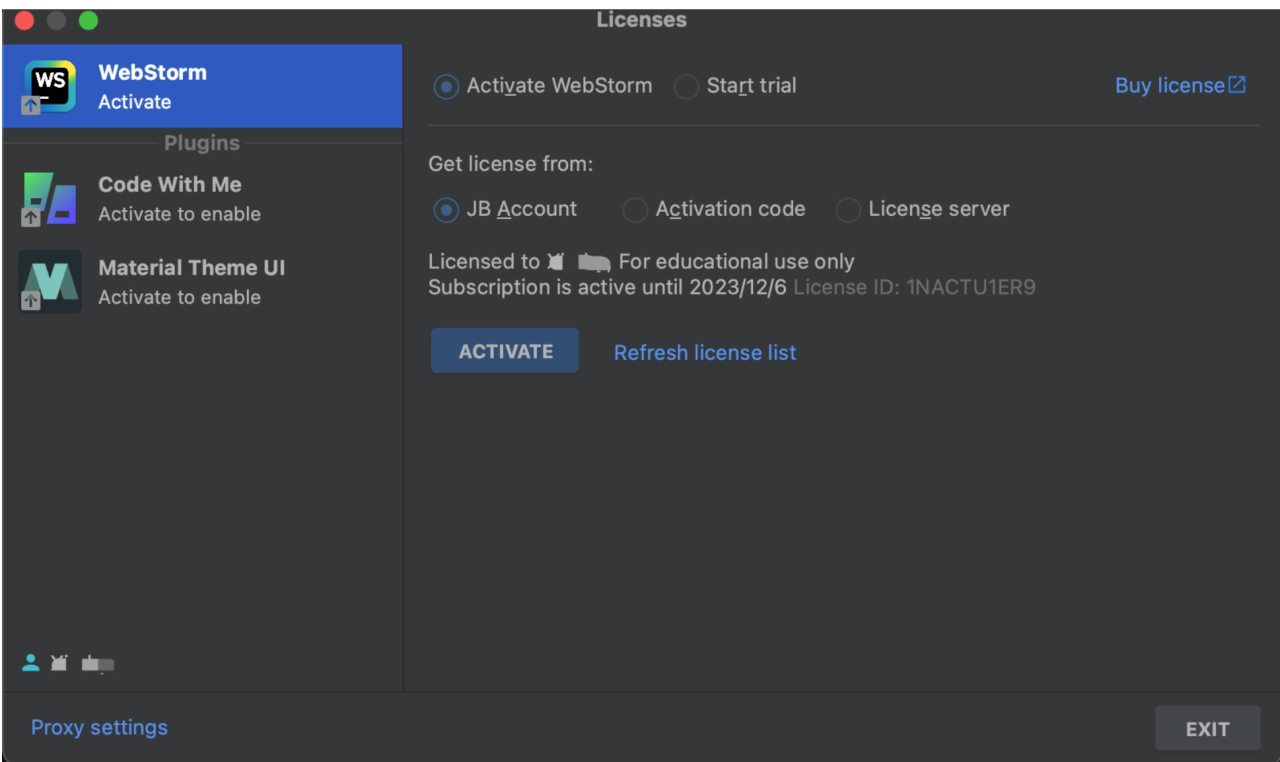
Task: Click the Material Theme UI plugin icon
Action: (x=49, y=281)
